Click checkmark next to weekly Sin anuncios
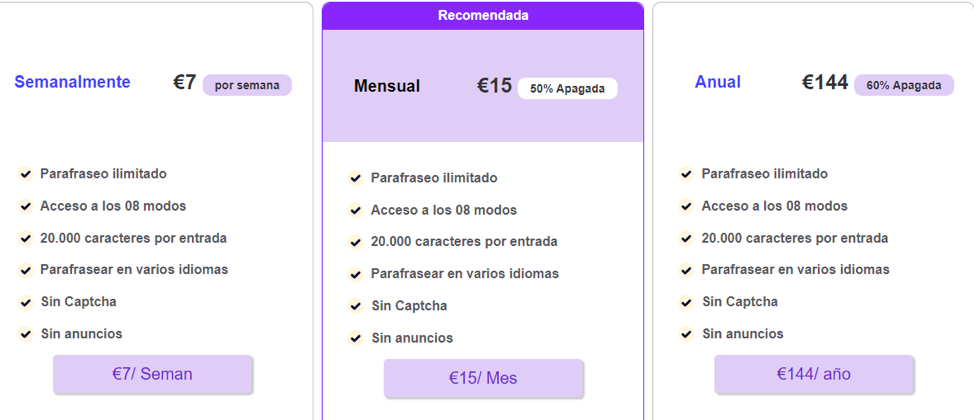 [25, 334]
